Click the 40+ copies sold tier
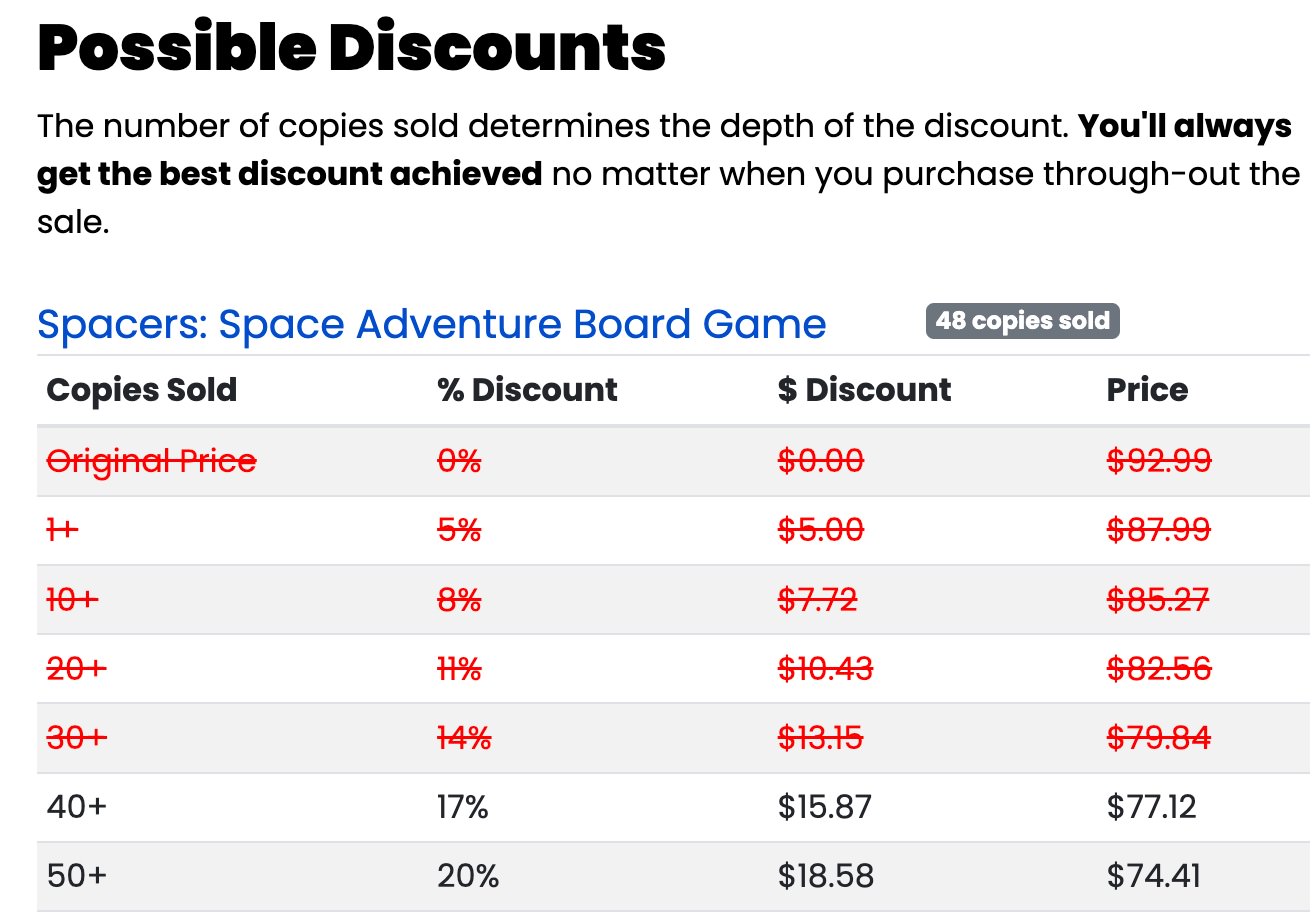This screenshot has height=912, width=1312. point(76,806)
